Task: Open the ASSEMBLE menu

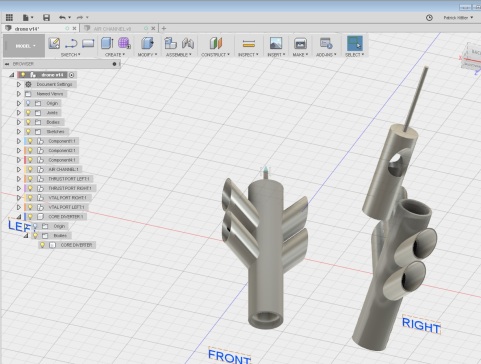Action: pos(179,55)
